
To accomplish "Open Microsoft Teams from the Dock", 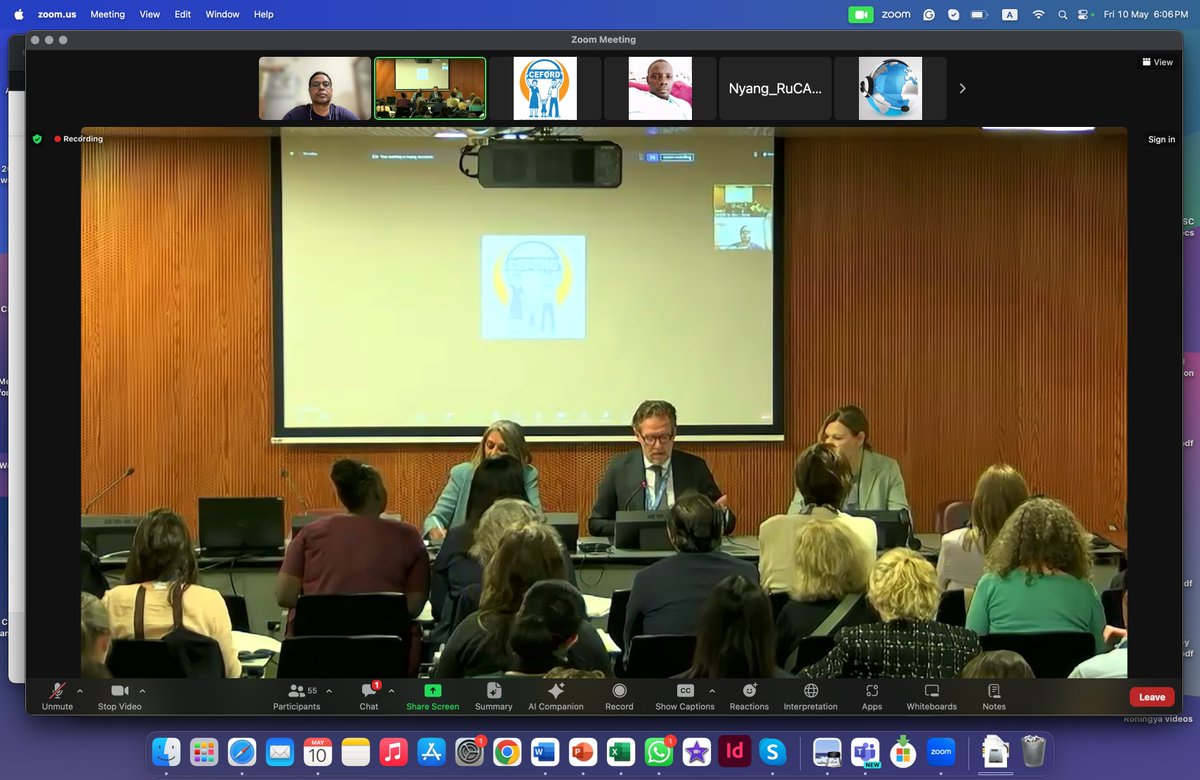I will point(864,752).
